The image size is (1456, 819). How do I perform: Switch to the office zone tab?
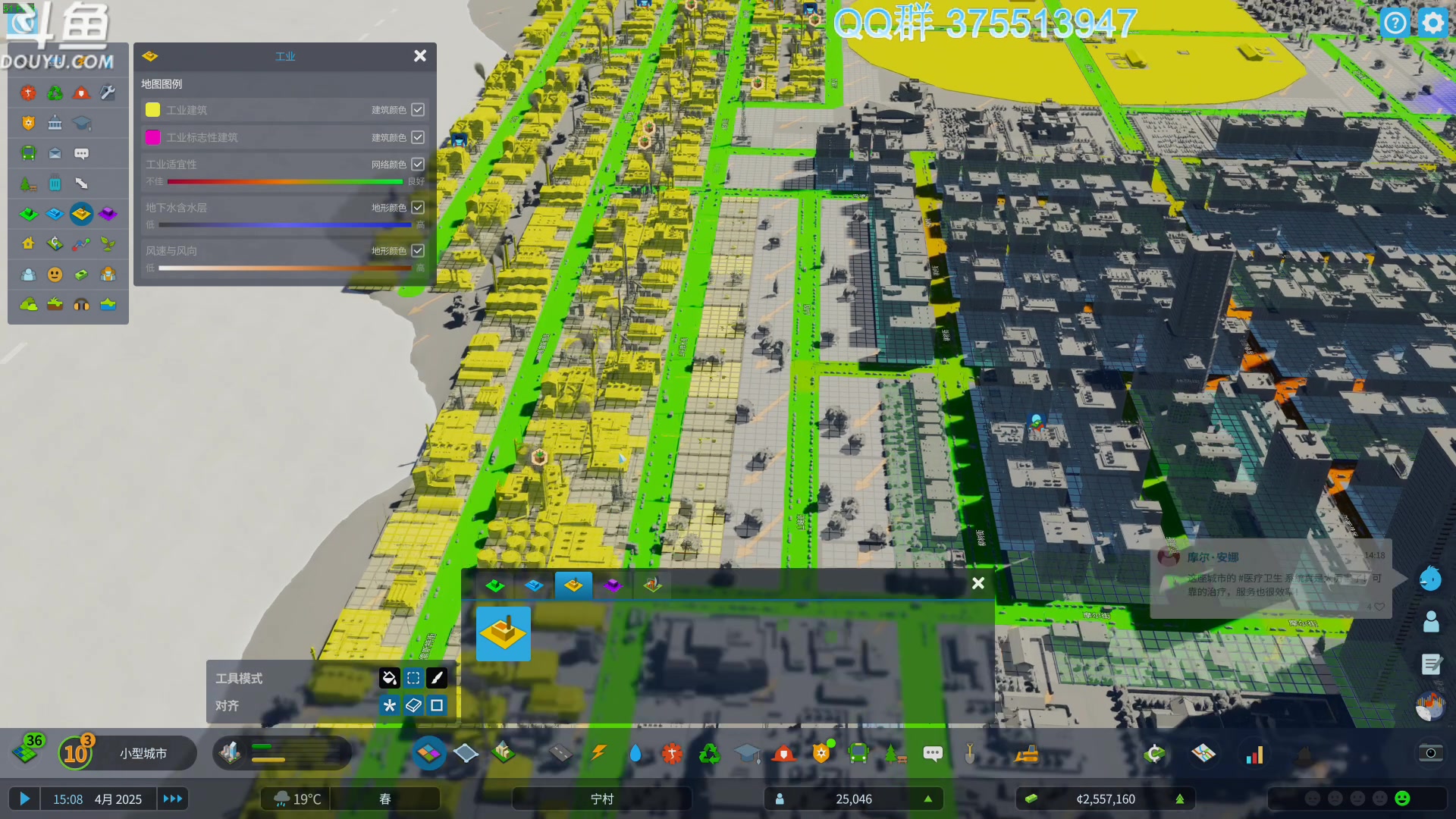(x=613, y=585)
